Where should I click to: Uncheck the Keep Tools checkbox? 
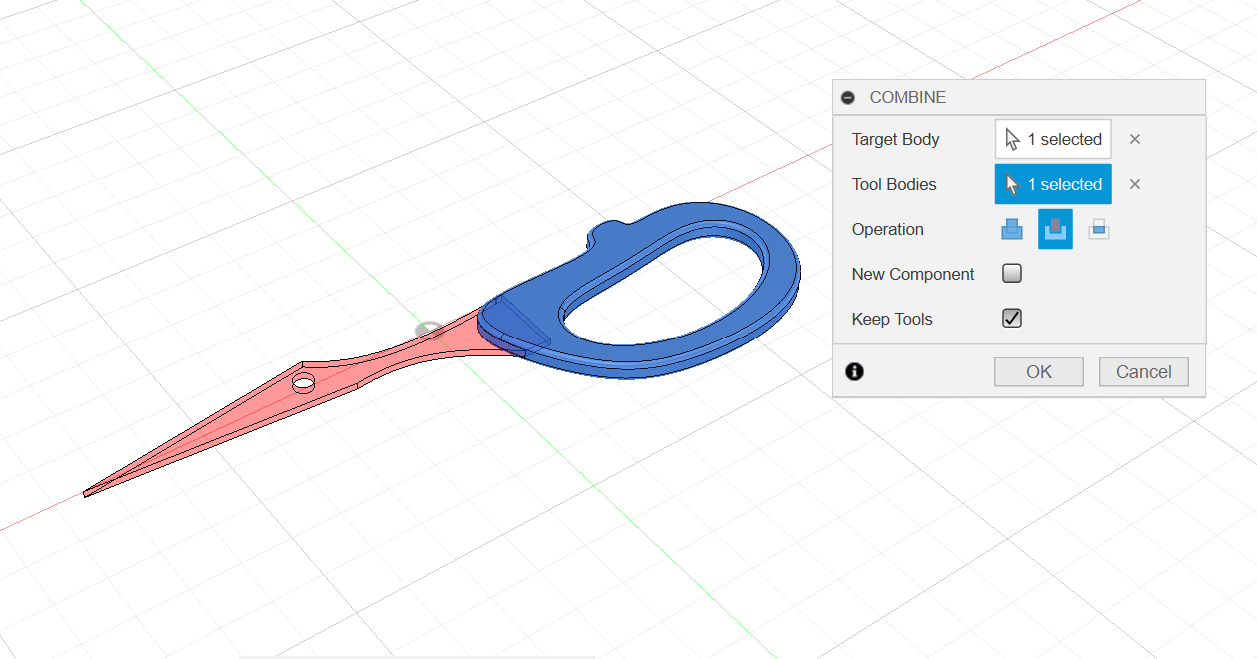1012,319
